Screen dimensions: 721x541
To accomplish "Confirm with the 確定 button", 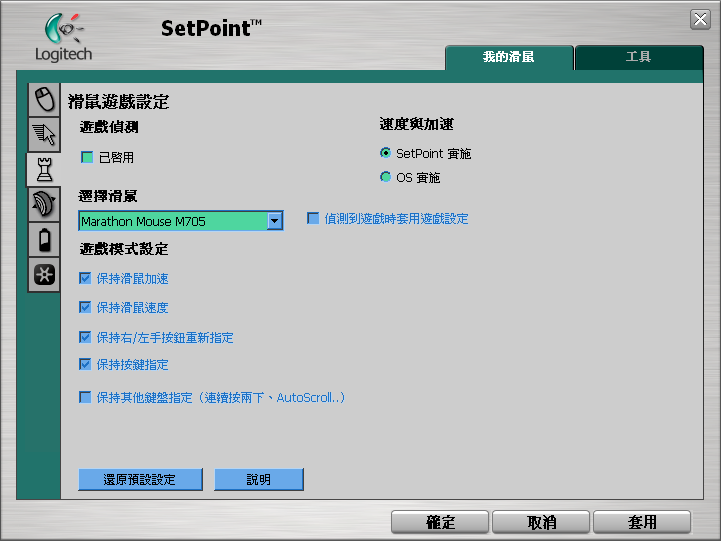I will (x=440, y=522).
